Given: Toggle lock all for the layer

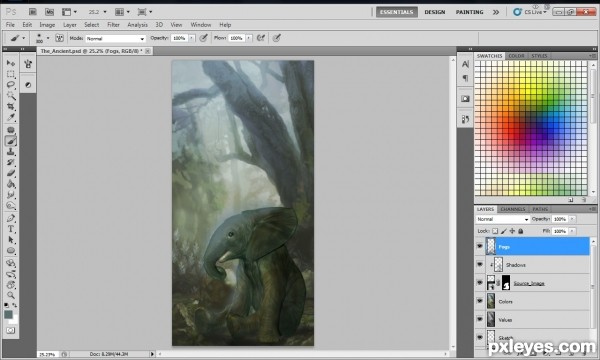Looking at the screenshot, I should (520, 231).
